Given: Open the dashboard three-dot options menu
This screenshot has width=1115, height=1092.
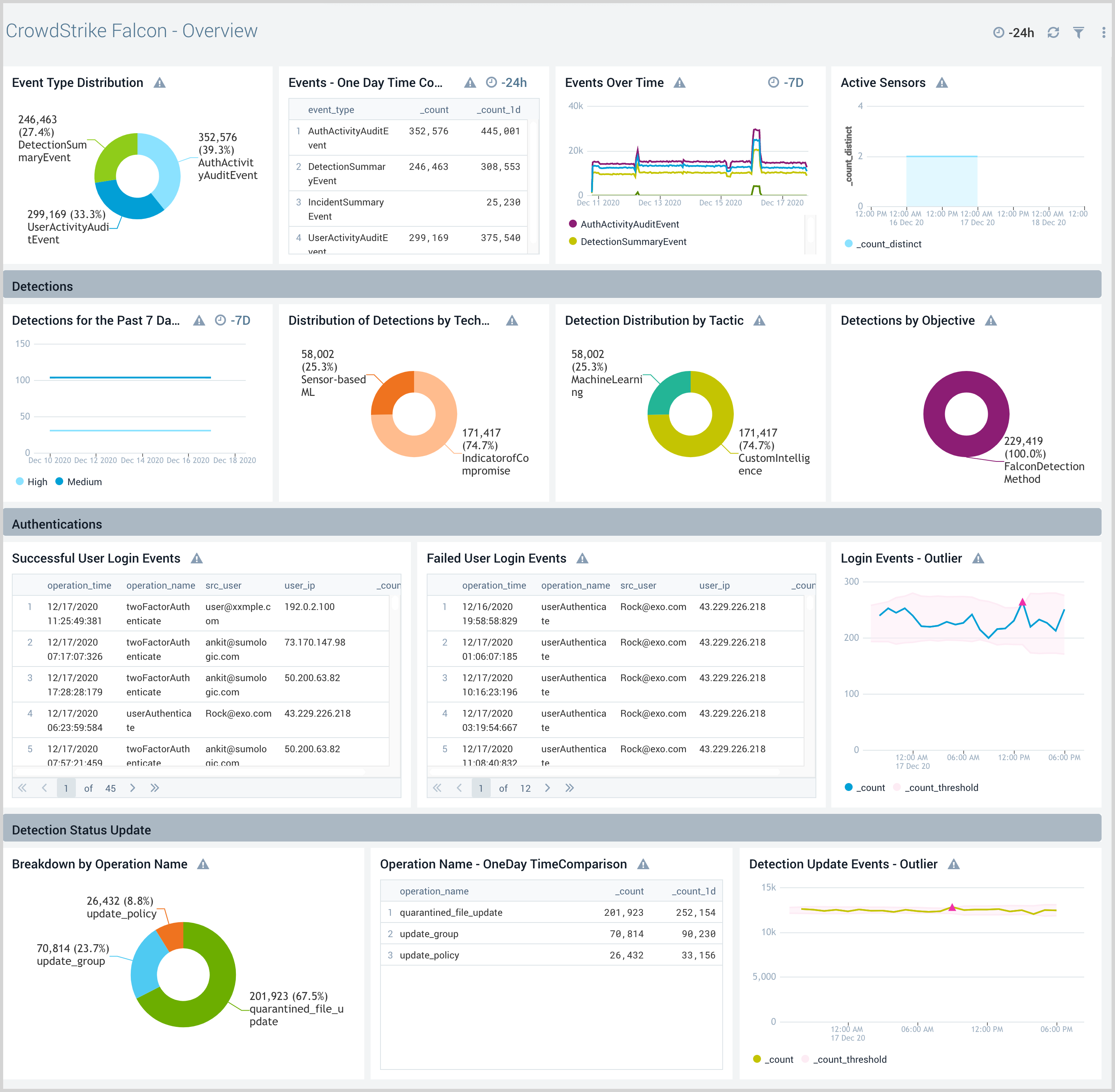Looking at the screenshot, I should pyautogui.click(x=1103, y=33).
